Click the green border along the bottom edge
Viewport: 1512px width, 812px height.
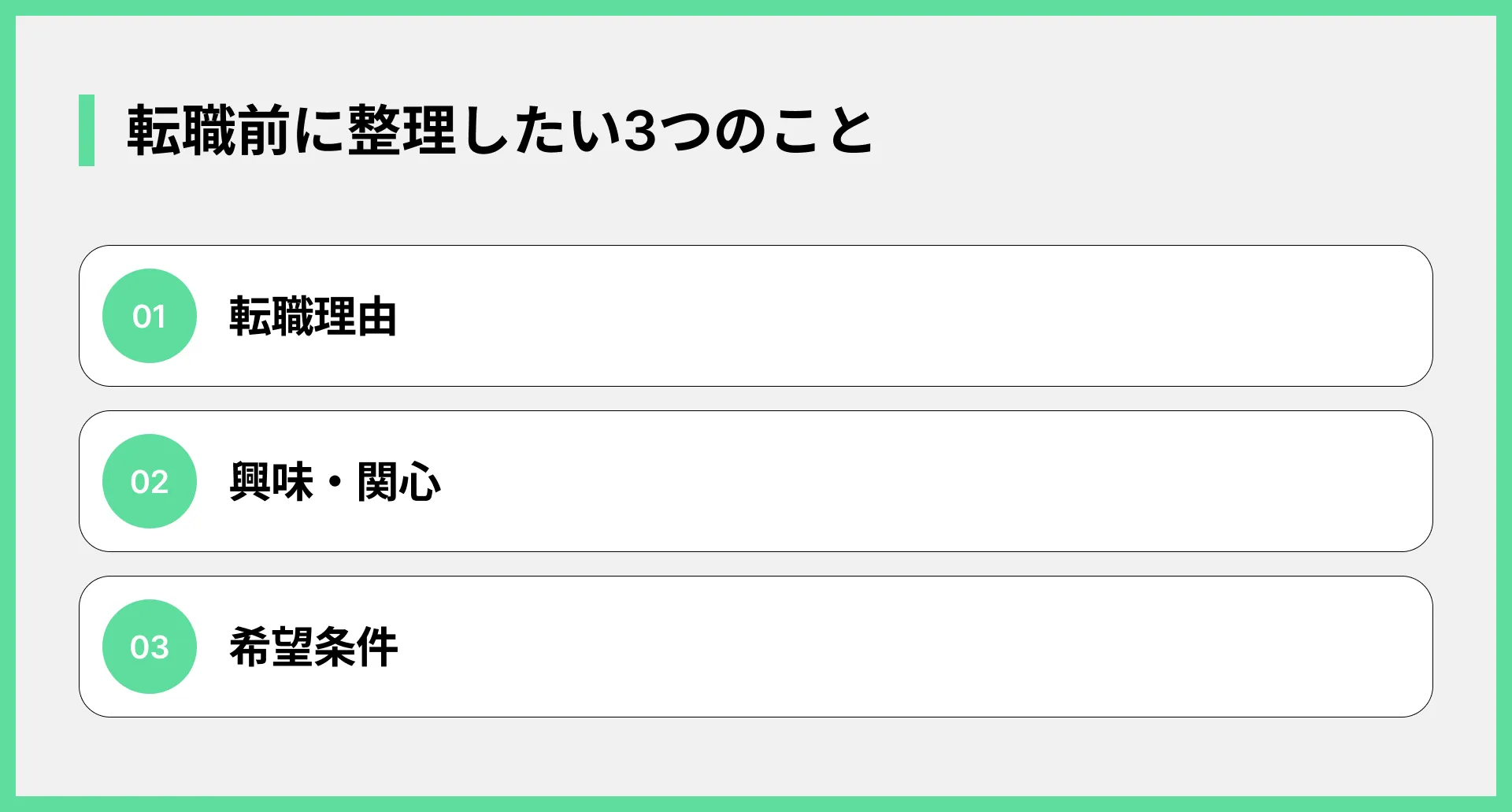coord(756,804)
